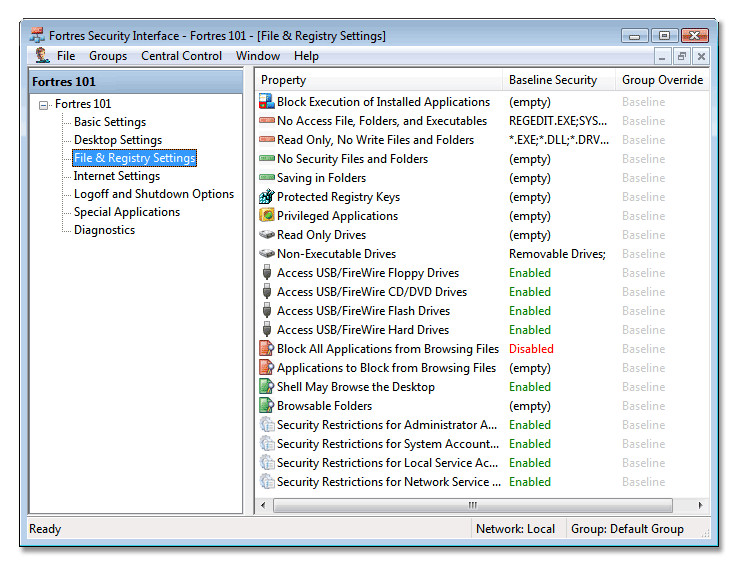Click the Non-Executable Drives disk icon
744x574 pixels.
tap(267, 253)
